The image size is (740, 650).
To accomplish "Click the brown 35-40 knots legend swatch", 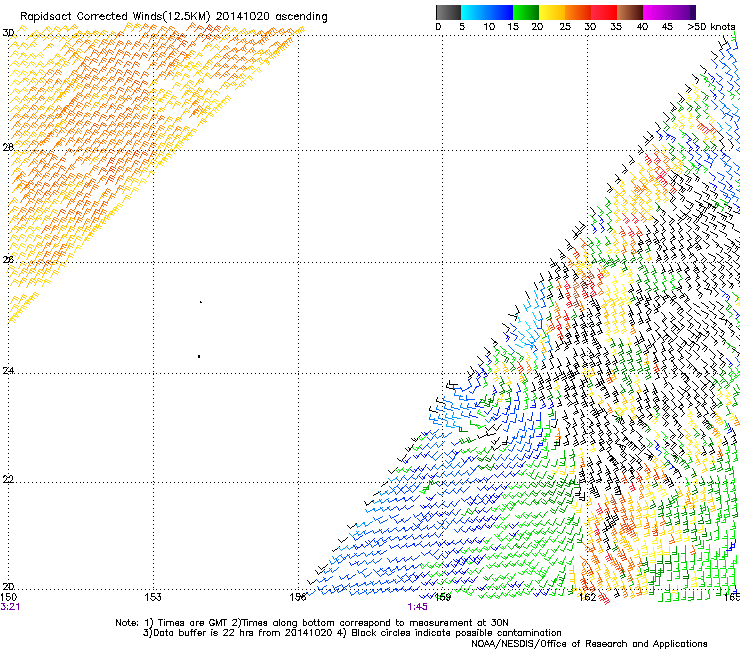I will 630,12.
